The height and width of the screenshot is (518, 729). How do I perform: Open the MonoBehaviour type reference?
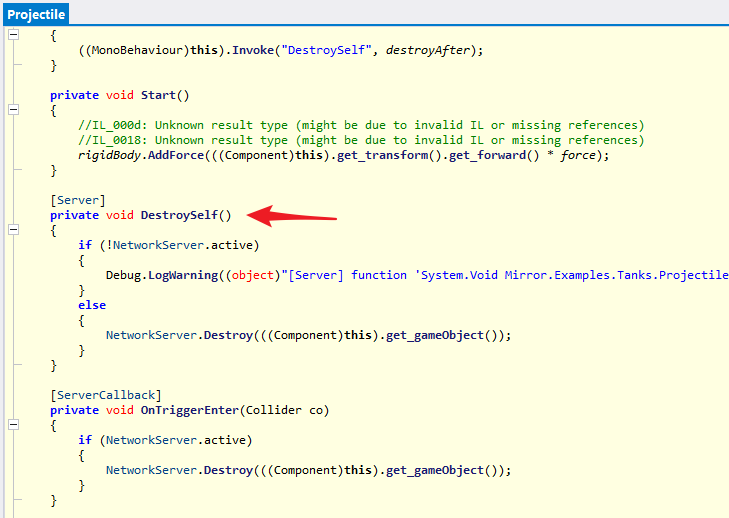[137, 50]
